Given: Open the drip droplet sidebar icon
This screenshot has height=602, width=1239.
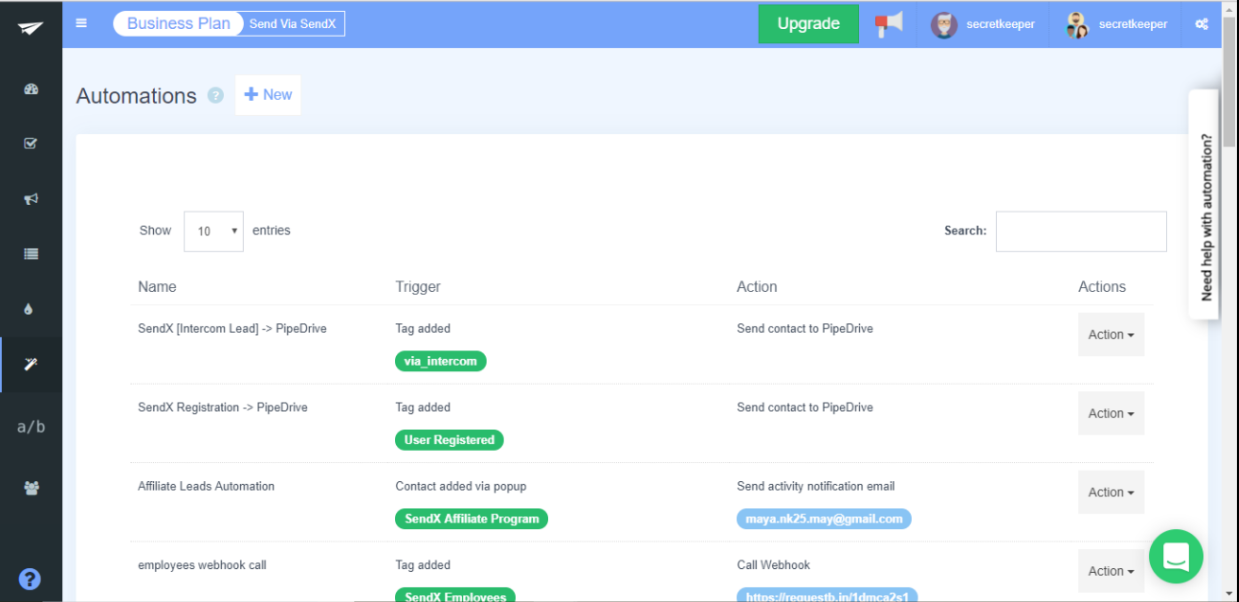Looking at the screenshot, I should [28, 309].
